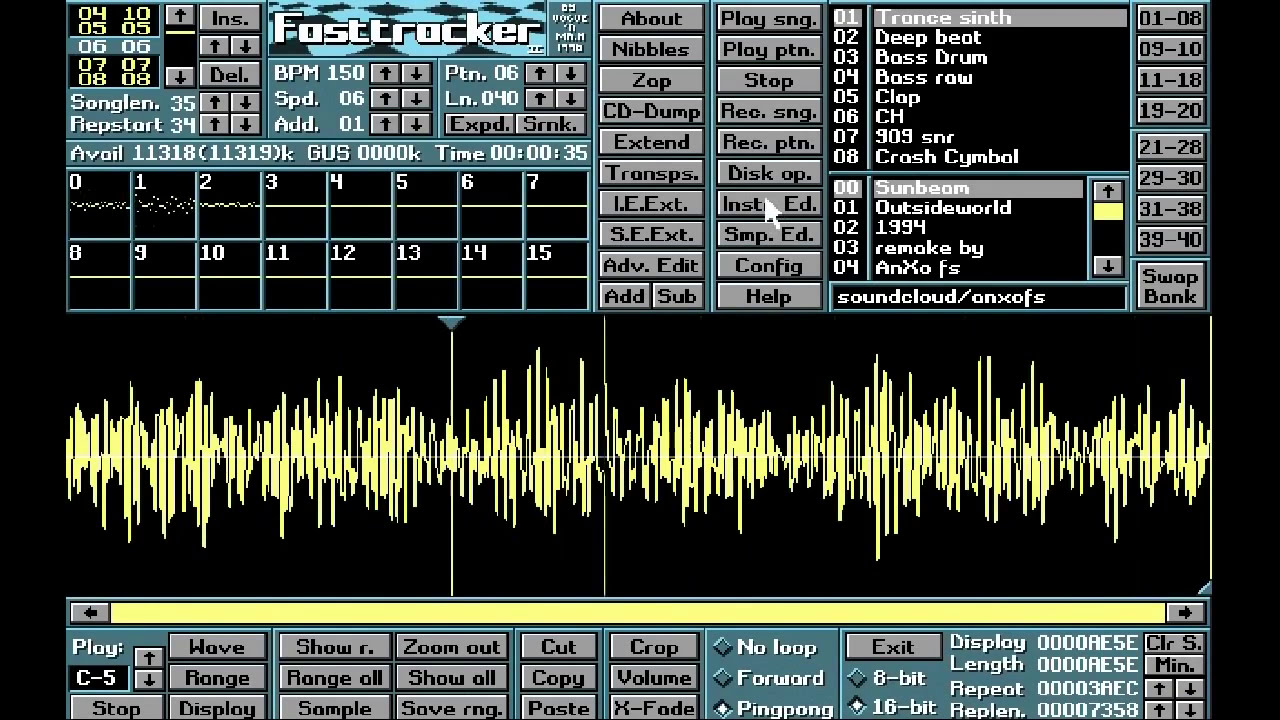Open the Smp. Ed. sample editor
The width and height of the screenshot is (1280, 720).
coord(769,235)
